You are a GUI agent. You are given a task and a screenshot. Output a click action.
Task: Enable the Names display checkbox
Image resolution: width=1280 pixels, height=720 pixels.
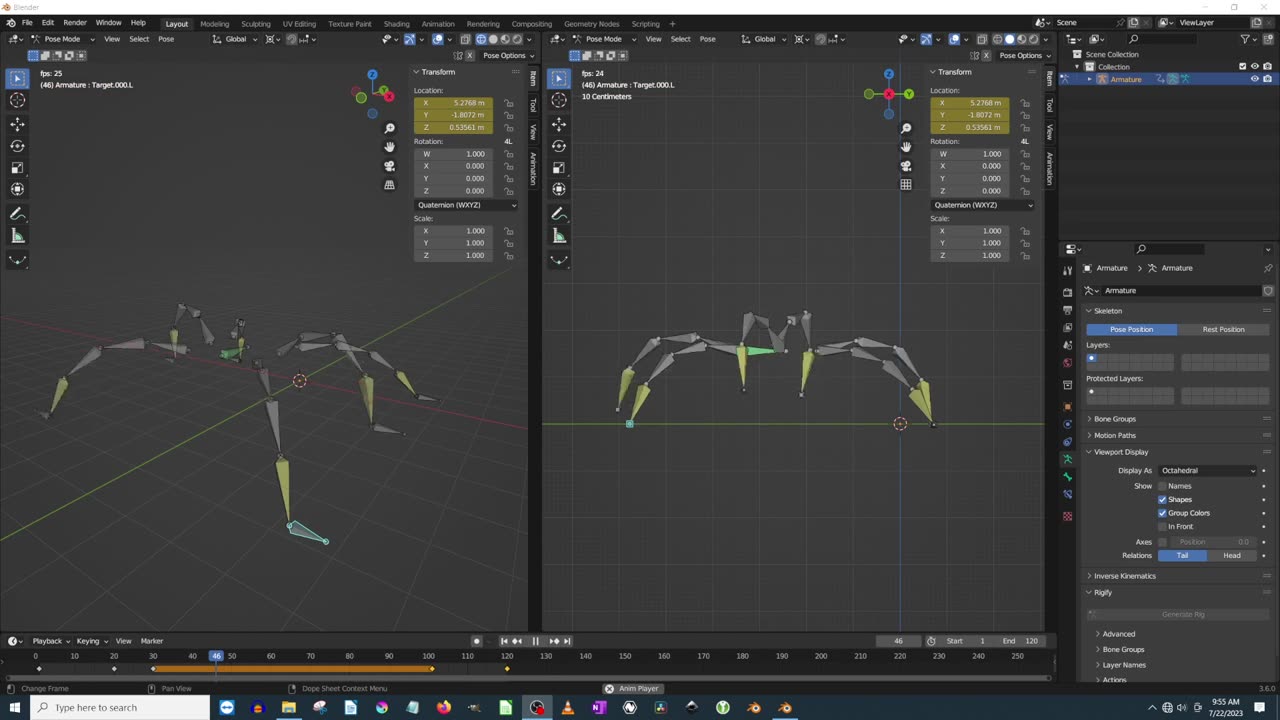click(1162, 486)
